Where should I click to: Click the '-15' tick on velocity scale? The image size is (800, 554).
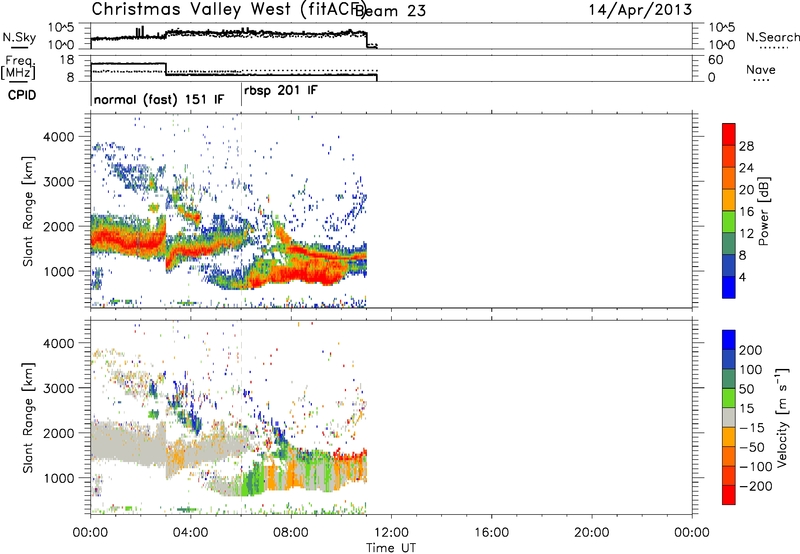pos(752,428)
